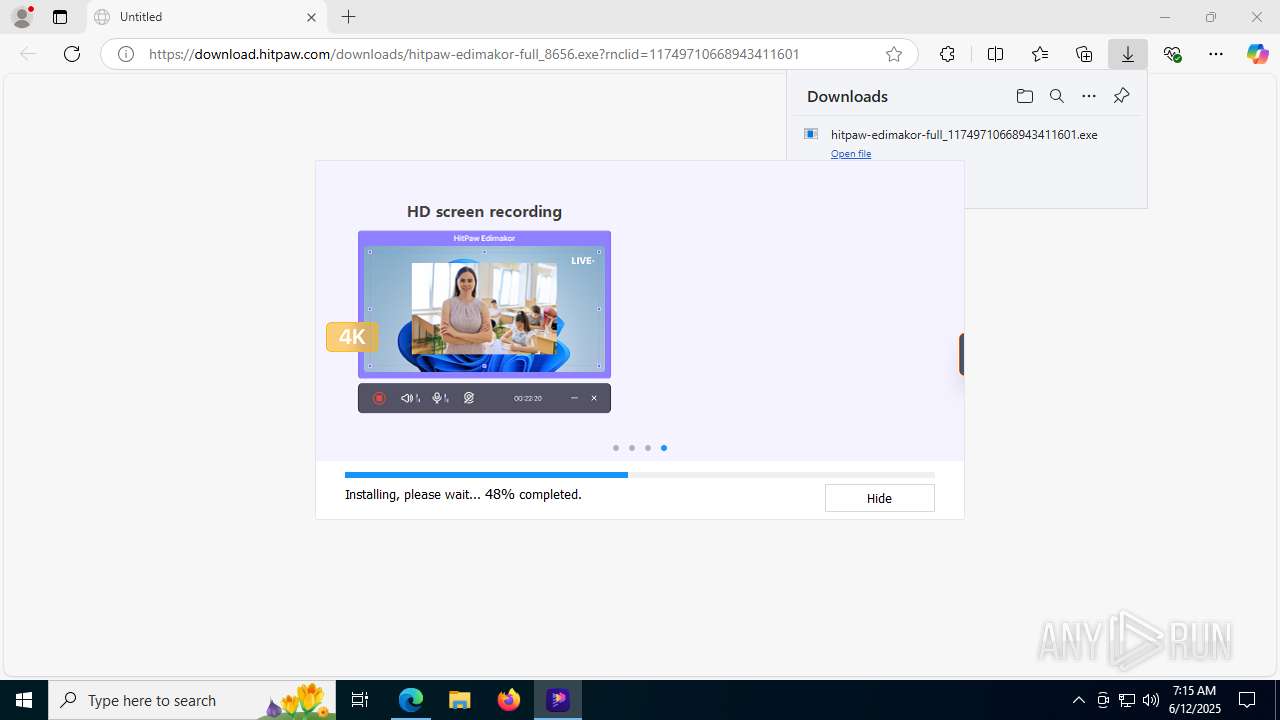Select the third carousel dot
The width and height of the screenshot is (1280, 720).
[648, 448]
